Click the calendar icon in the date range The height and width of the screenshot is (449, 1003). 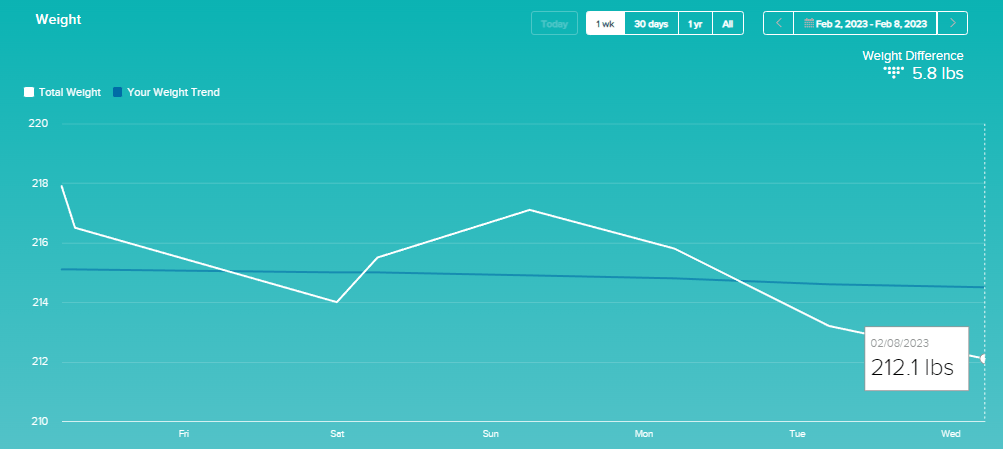point(809,23)
